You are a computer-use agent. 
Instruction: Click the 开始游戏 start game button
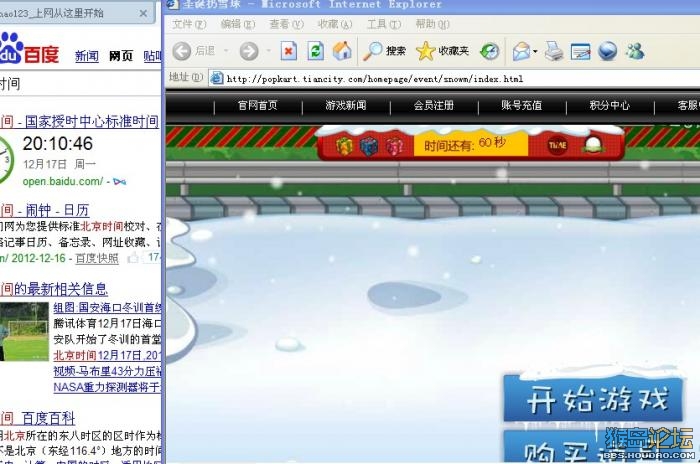click(593, 399)
